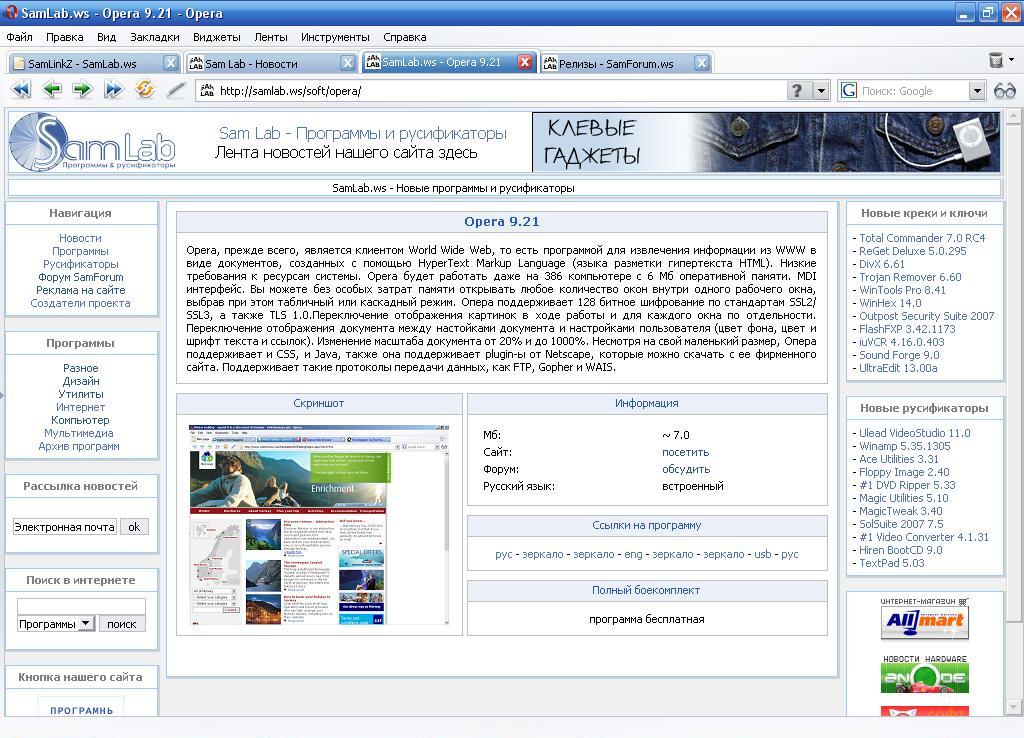Open the Ulead VideoStudio 11.0 link
The image size is (1024, 738).
point(915,433)
